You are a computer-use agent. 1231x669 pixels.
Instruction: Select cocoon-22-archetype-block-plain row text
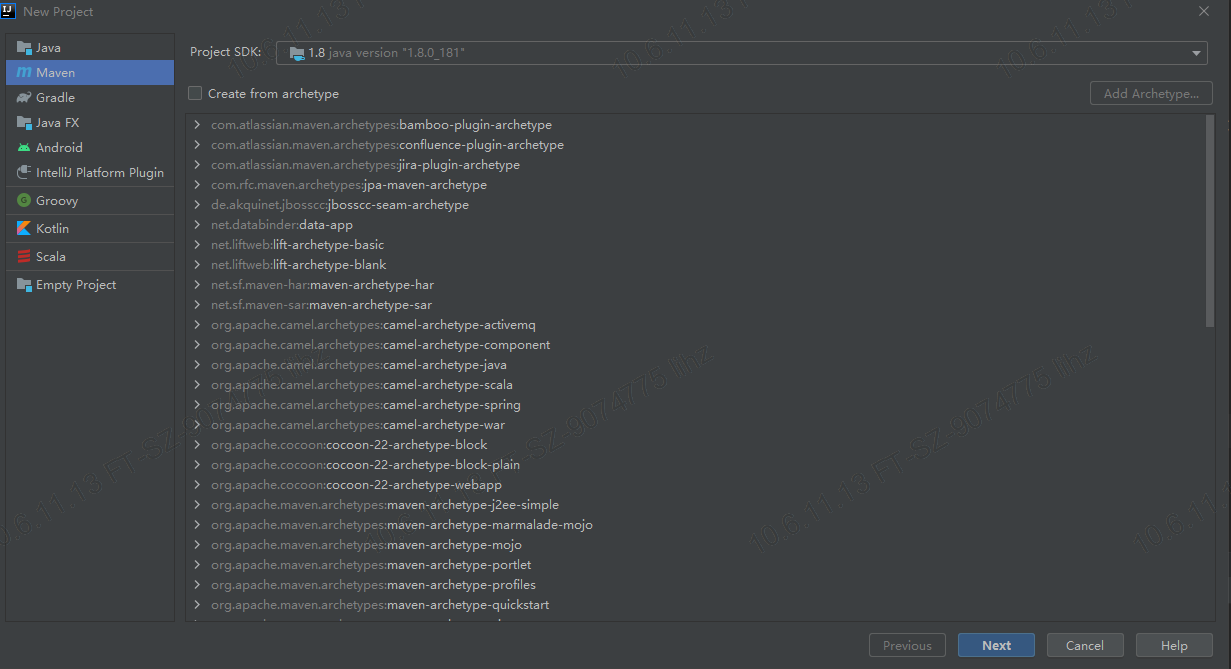pos(365,465)
